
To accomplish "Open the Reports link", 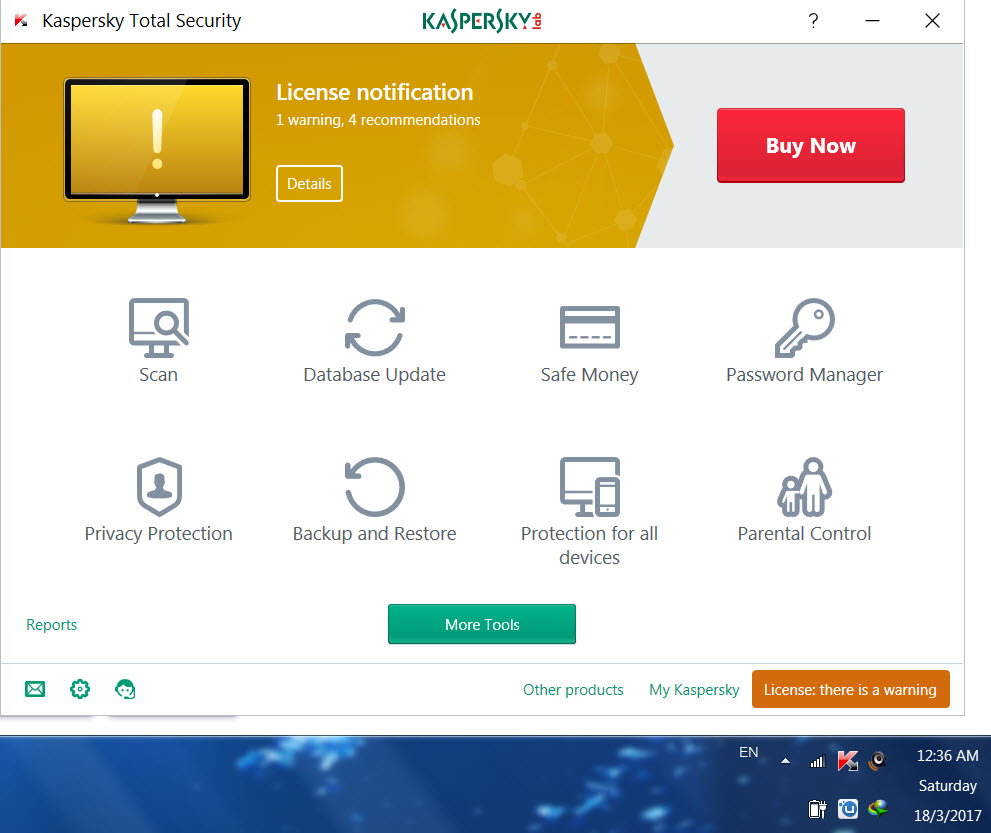I will (x=52, y=624).
